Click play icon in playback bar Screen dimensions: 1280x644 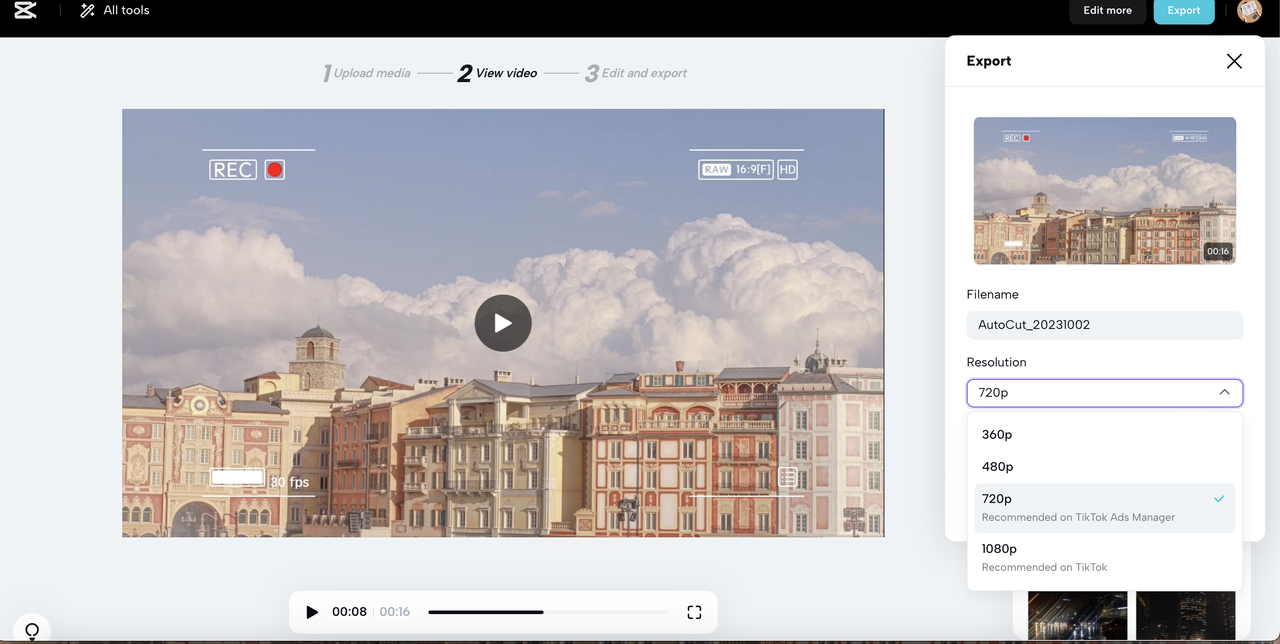coord(312,612)
